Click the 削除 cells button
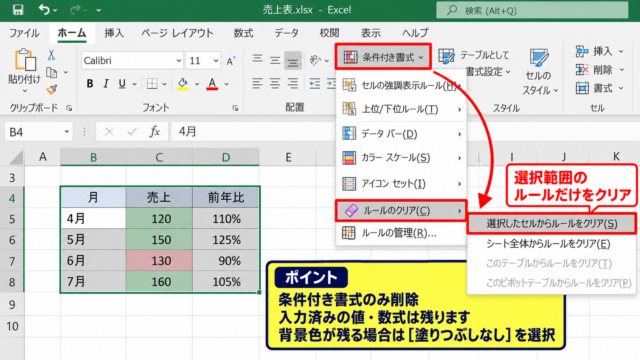 [599, 70]
